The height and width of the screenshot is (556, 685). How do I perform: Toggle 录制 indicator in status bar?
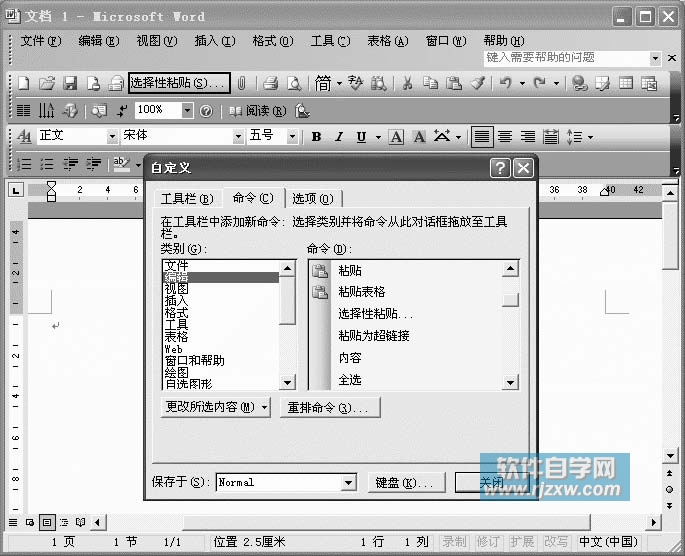(454, 542)
